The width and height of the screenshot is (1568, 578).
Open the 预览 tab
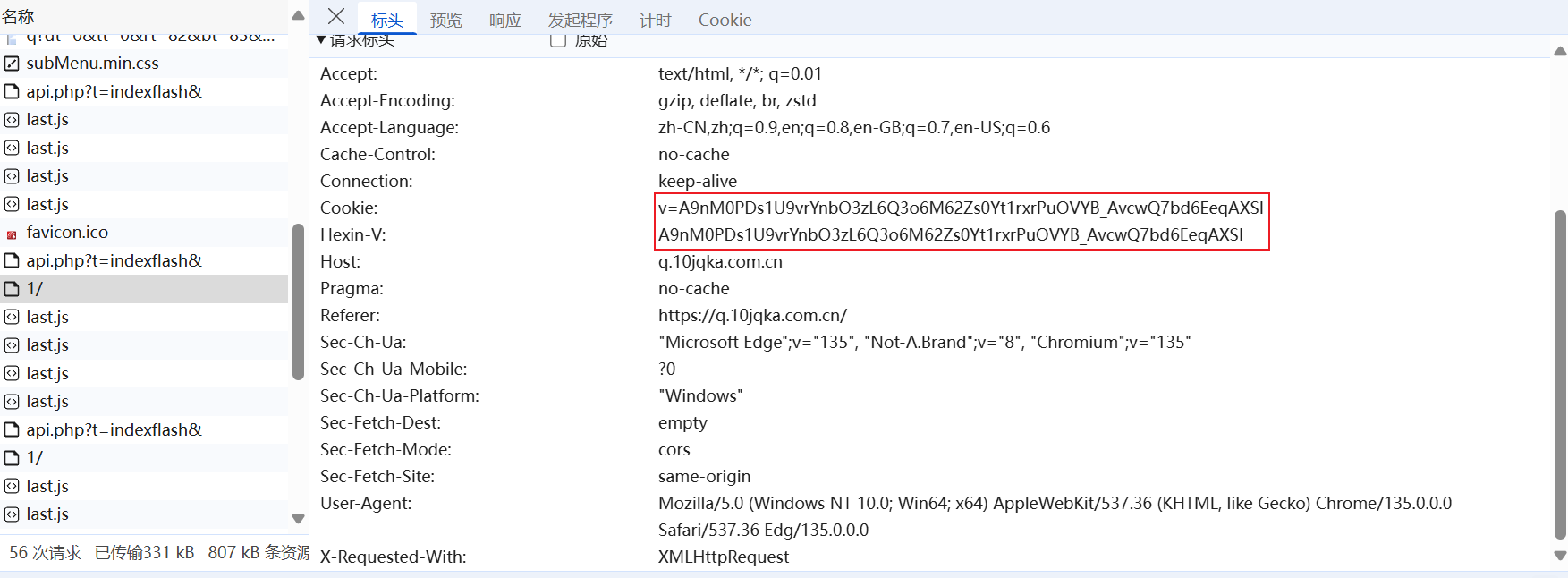446,20
